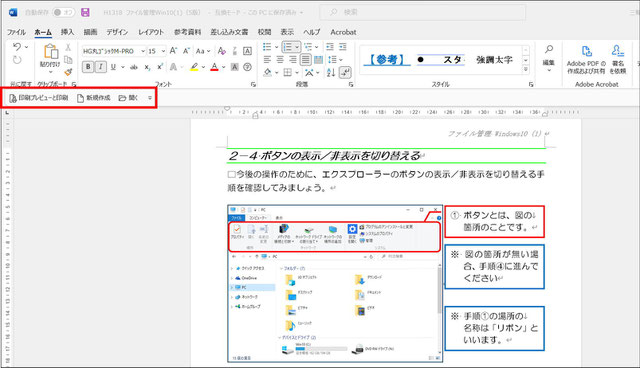
Task: Click the Sort A-Z icon
Action: tap(331, 73)
